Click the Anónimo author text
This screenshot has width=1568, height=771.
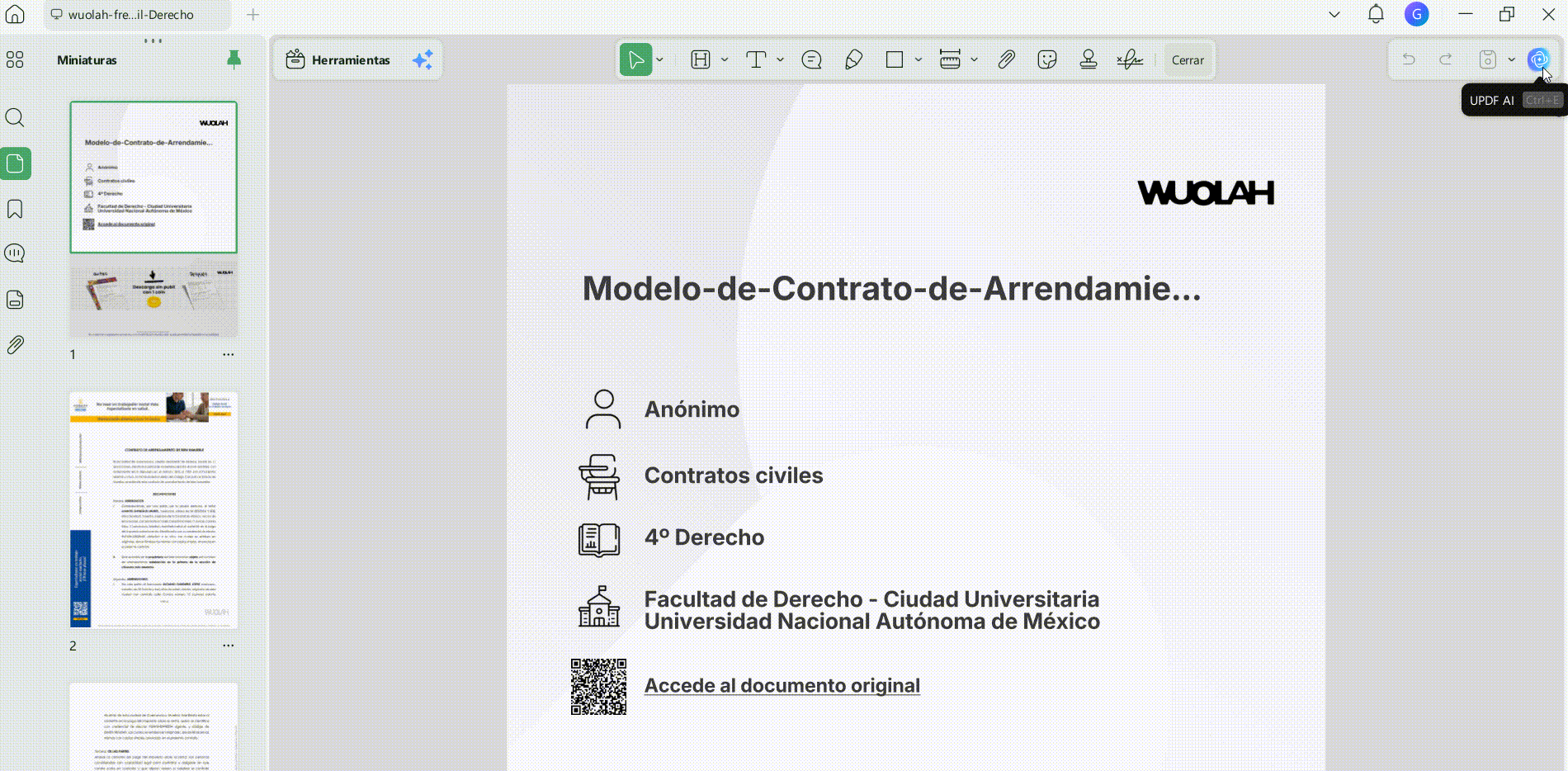point(692,409)
